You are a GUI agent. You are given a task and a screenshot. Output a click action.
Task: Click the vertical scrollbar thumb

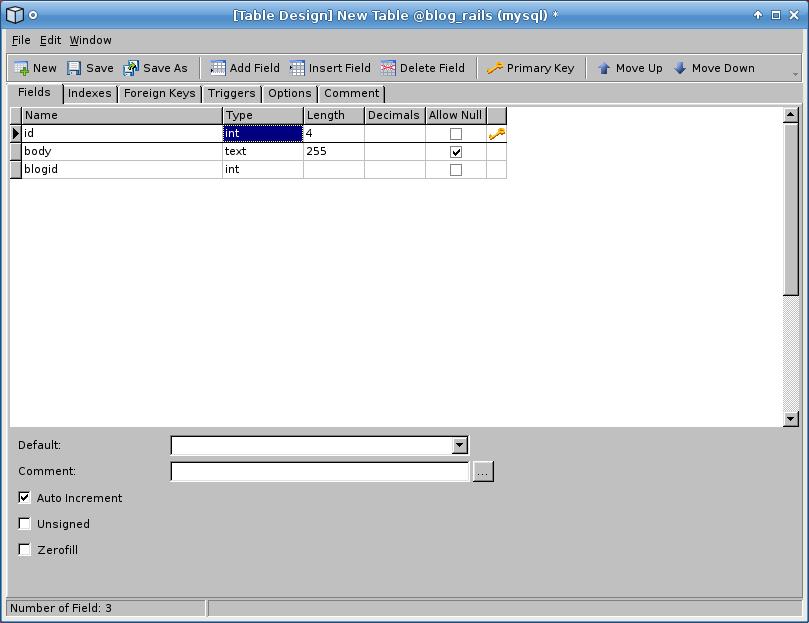pos(790,209)
